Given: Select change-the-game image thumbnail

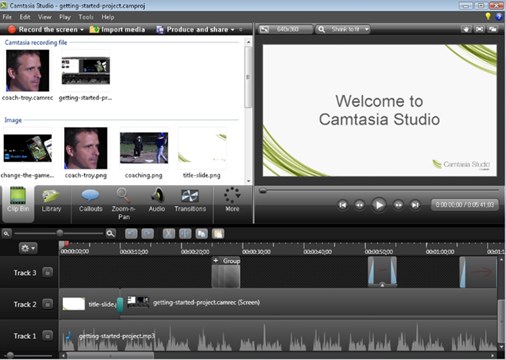Looking at the screenshot, I should click(x=28, y=148).
